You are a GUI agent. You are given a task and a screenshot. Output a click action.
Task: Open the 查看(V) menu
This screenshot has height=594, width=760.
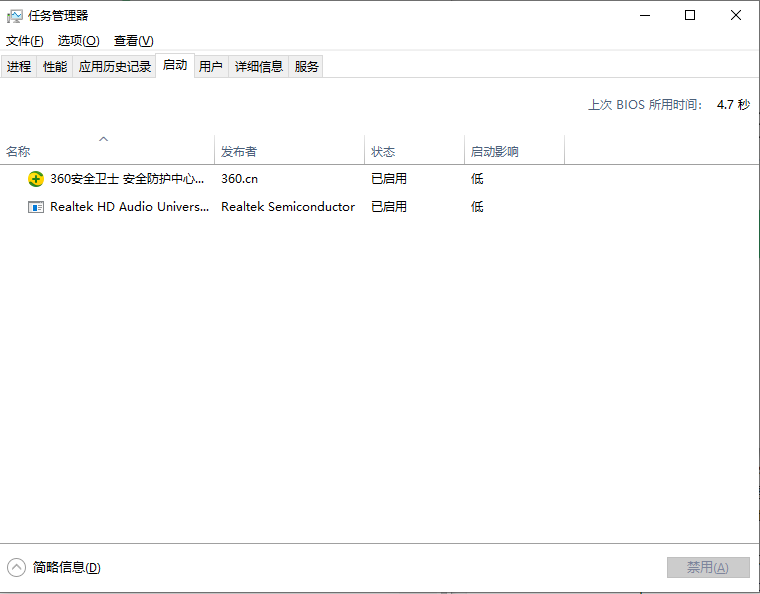point(134,41)
